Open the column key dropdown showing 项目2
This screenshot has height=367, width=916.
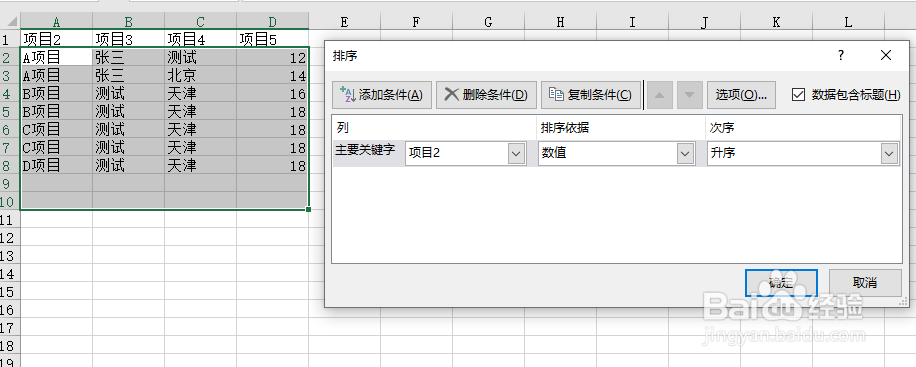(516, 154)
